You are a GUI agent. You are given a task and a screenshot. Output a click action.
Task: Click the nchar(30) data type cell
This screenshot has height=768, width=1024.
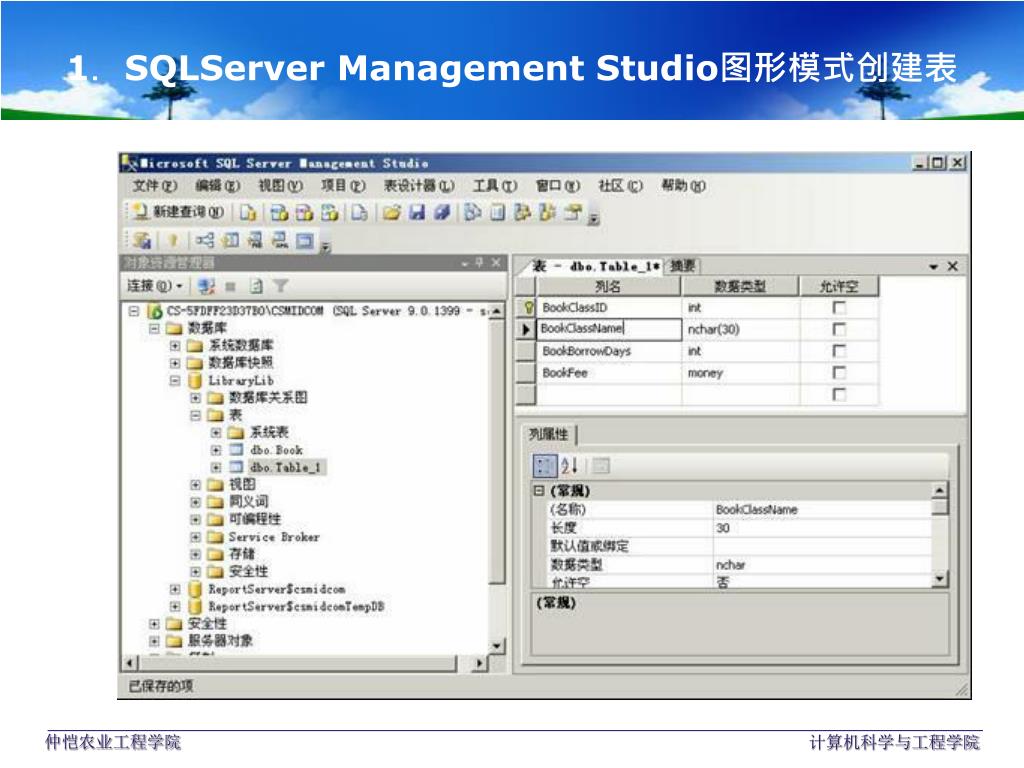click(740, 329)
